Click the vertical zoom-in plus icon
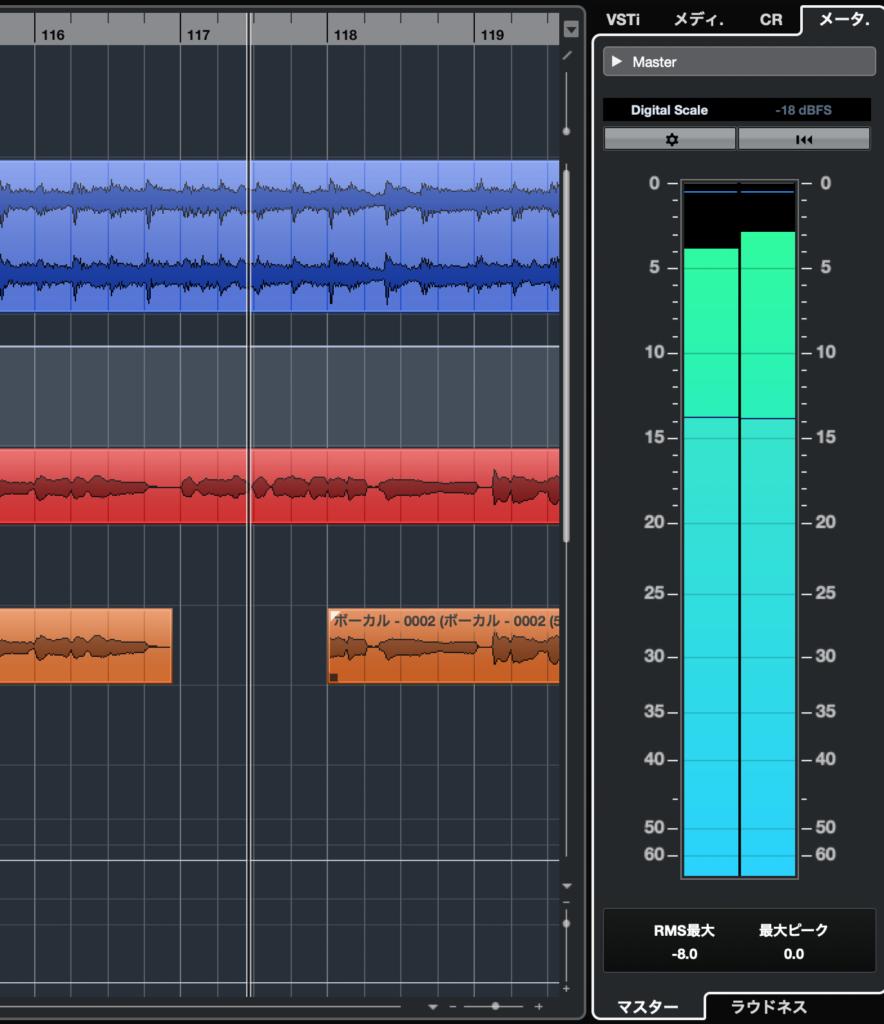The height and width of the screenshot is (1024, 884). (x=567, y=988)
